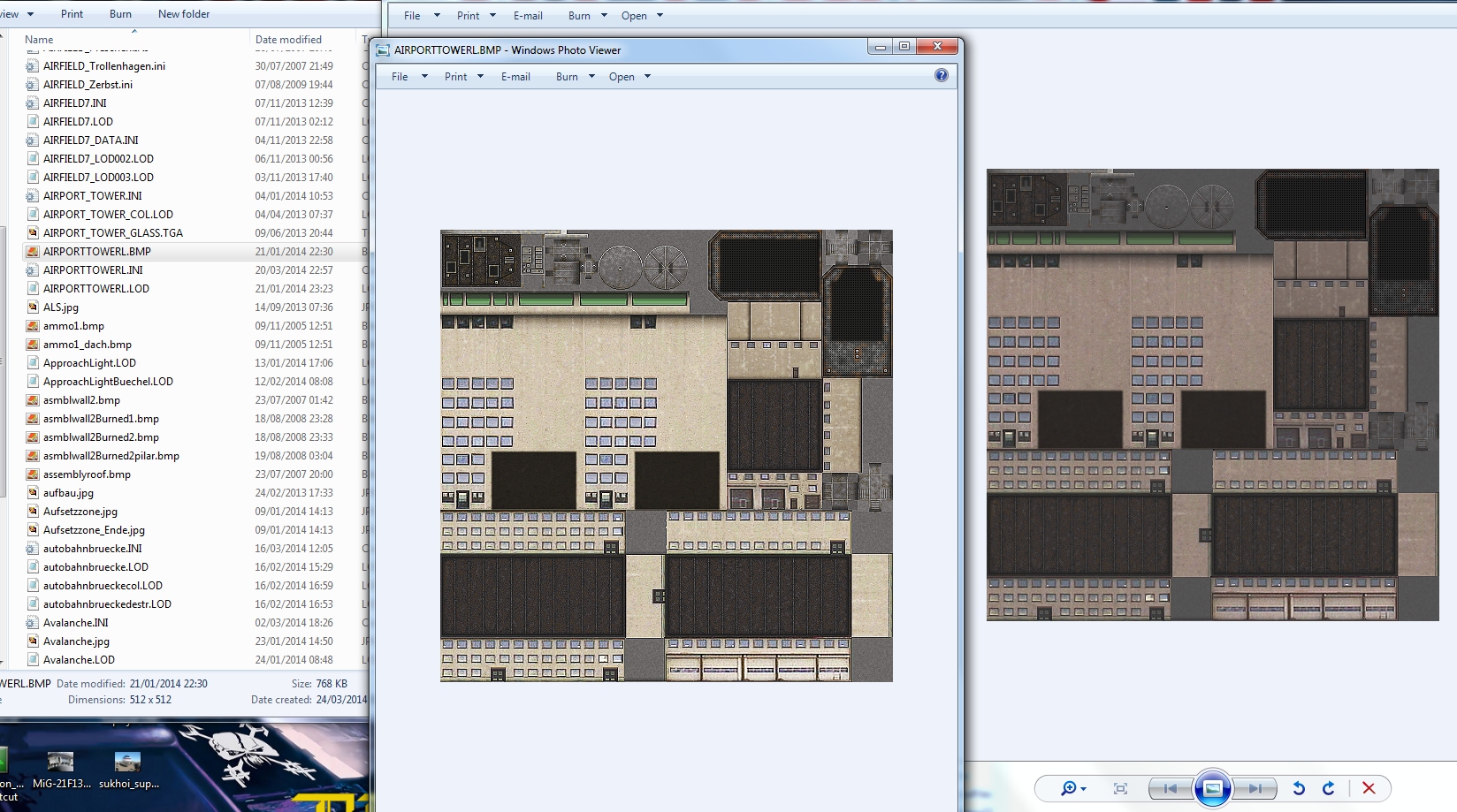
Task: Expand the File dropdown in AIRPORTTOWERL viewer
Action: [409, 77]
